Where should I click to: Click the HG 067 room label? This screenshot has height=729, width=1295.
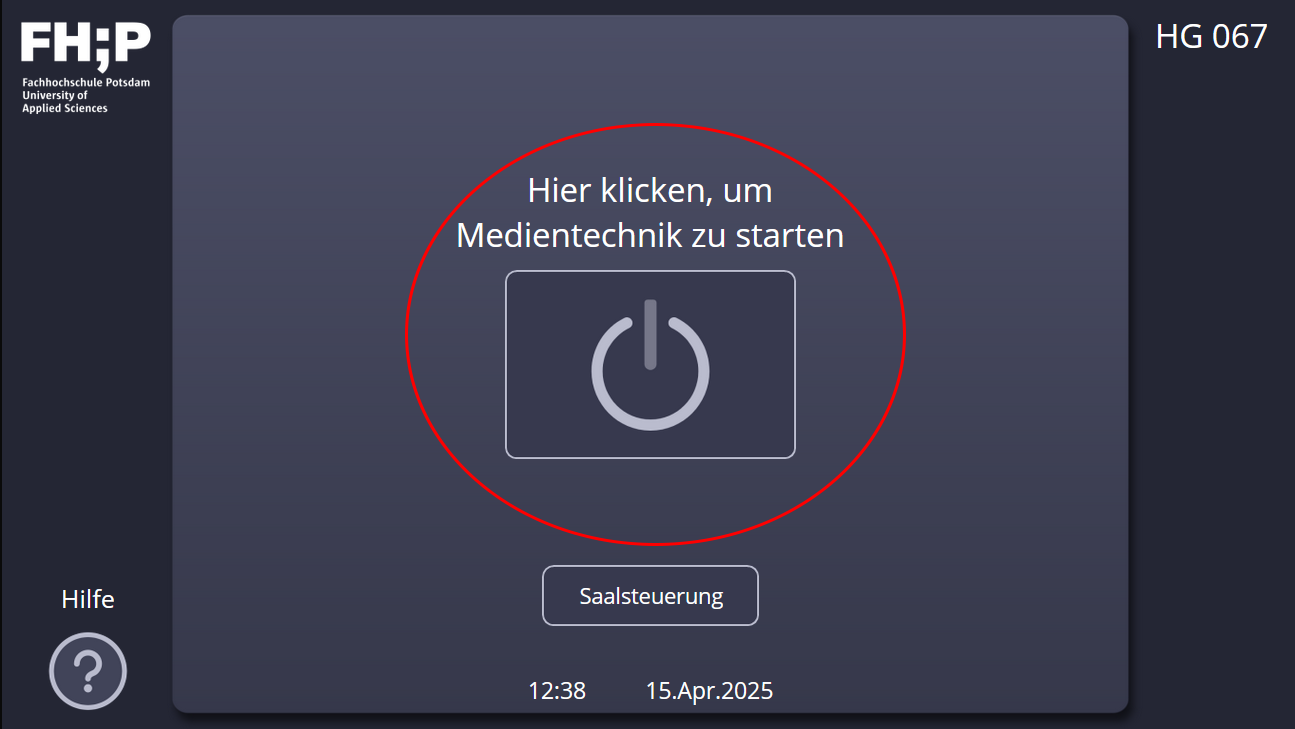point(1211,37)
